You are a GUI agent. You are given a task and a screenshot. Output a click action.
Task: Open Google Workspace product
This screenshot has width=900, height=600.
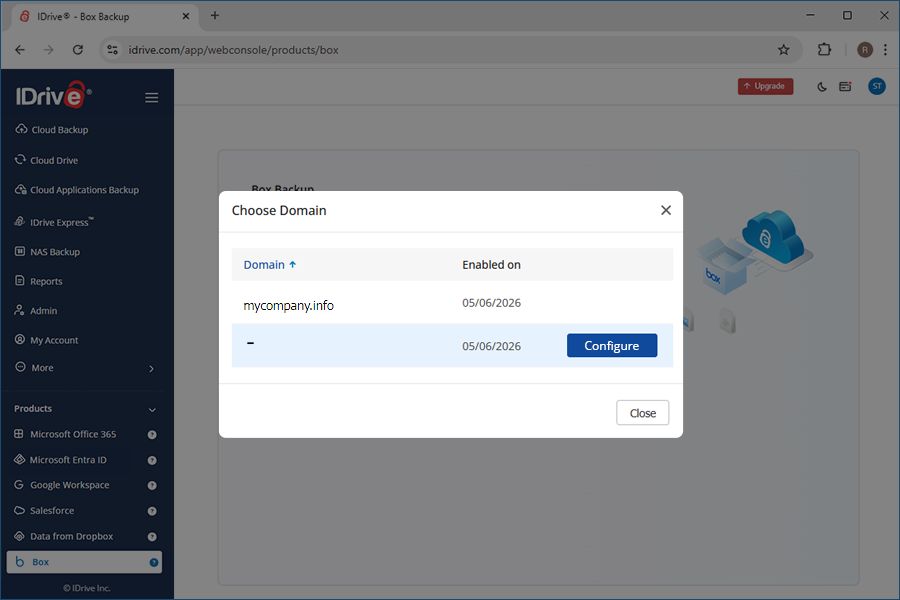(62, 485)
